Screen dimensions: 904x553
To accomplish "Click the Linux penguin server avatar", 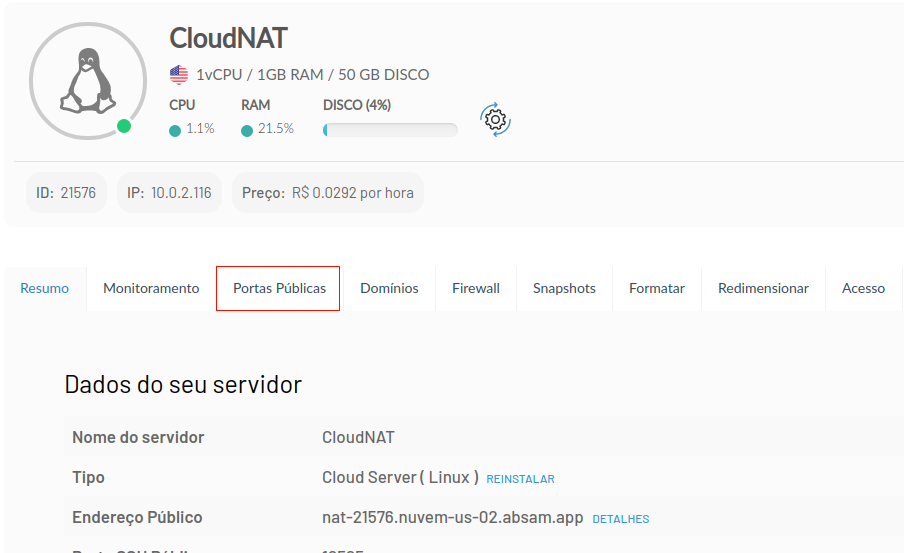I will coord(81,80).
